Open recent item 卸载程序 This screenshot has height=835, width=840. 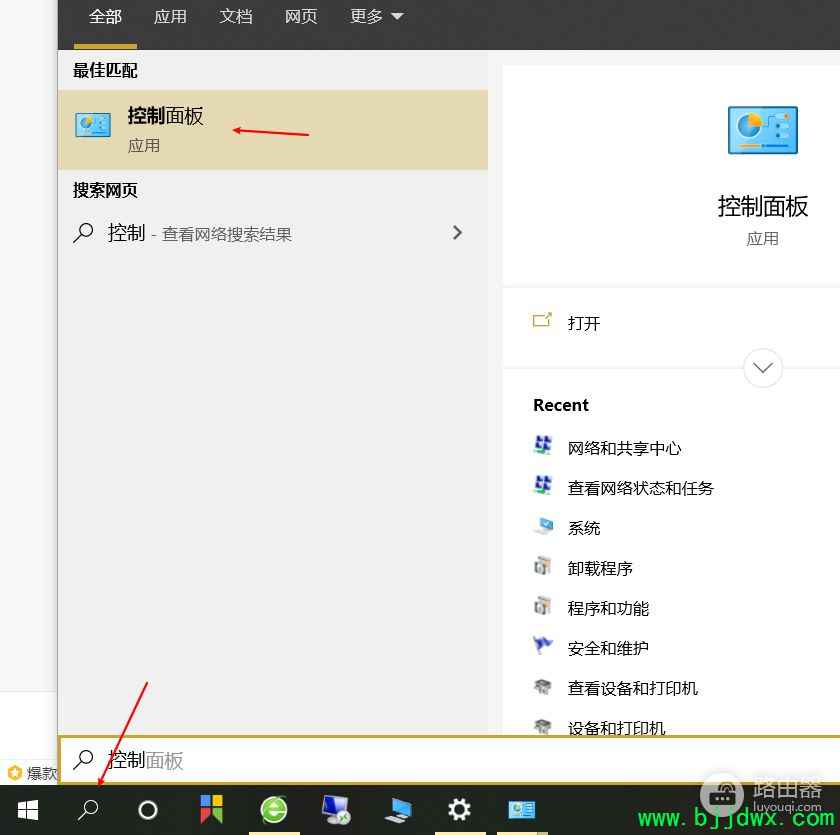(x=600, y=568)
